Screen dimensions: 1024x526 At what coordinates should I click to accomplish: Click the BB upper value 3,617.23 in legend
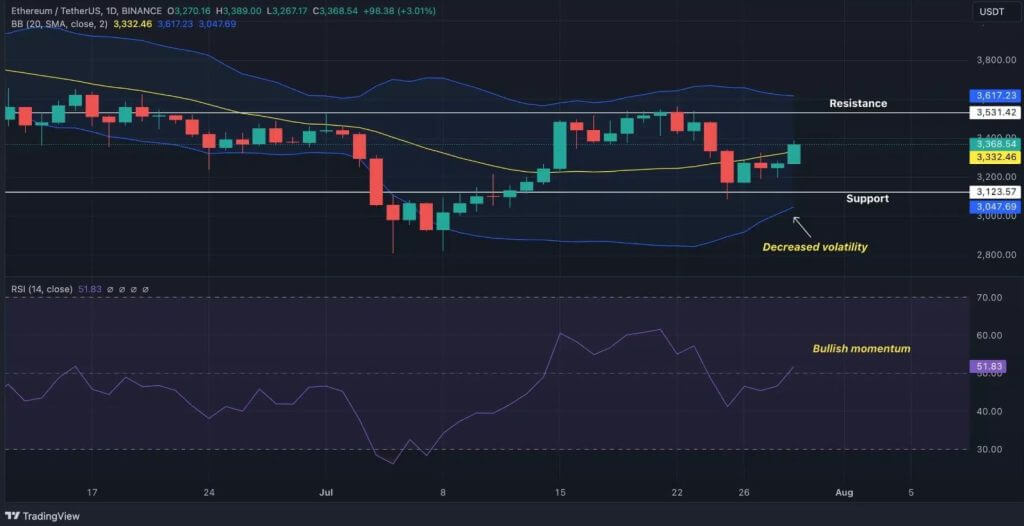click(176, 24)
